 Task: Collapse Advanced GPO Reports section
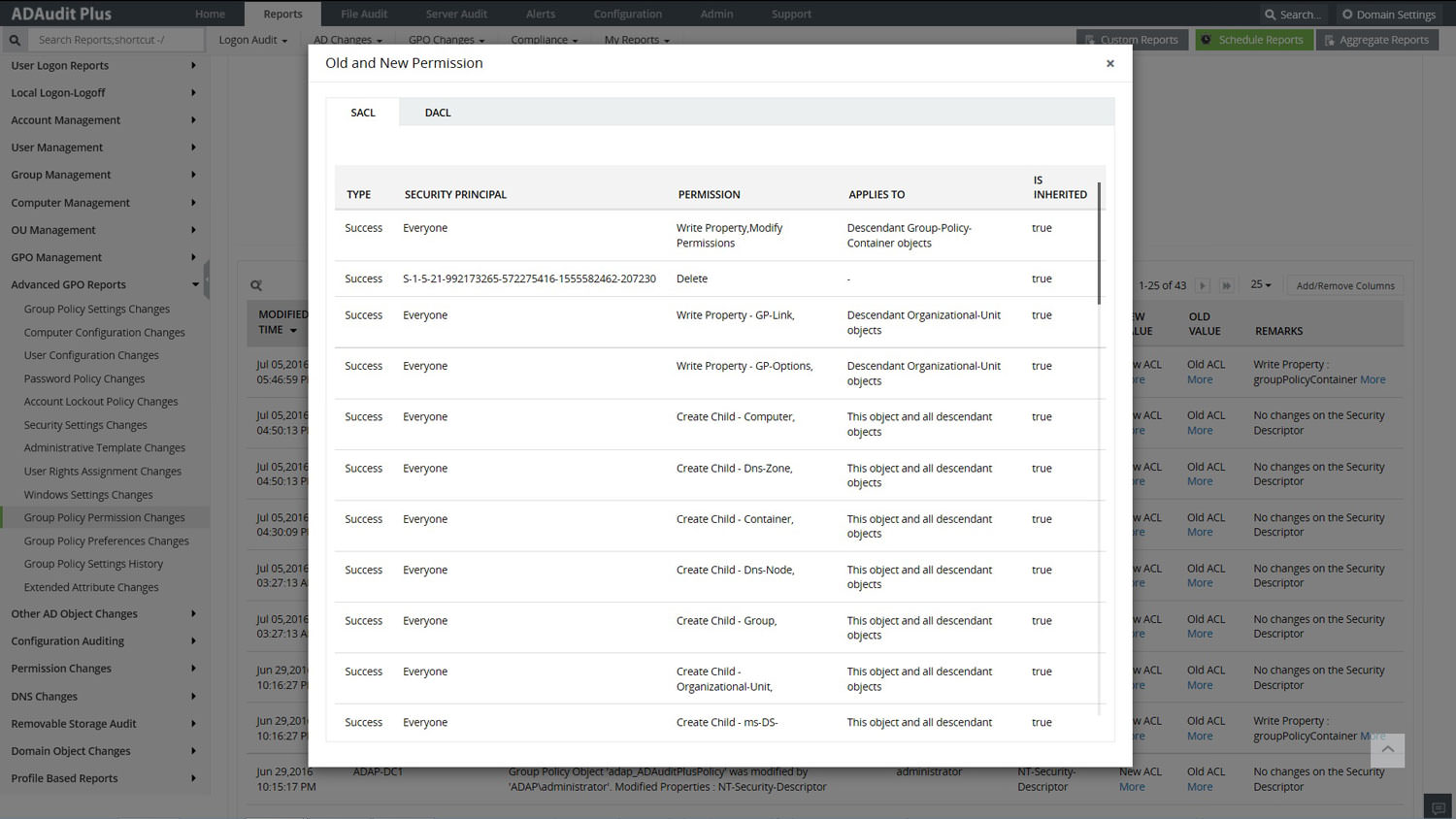[104, 284]
